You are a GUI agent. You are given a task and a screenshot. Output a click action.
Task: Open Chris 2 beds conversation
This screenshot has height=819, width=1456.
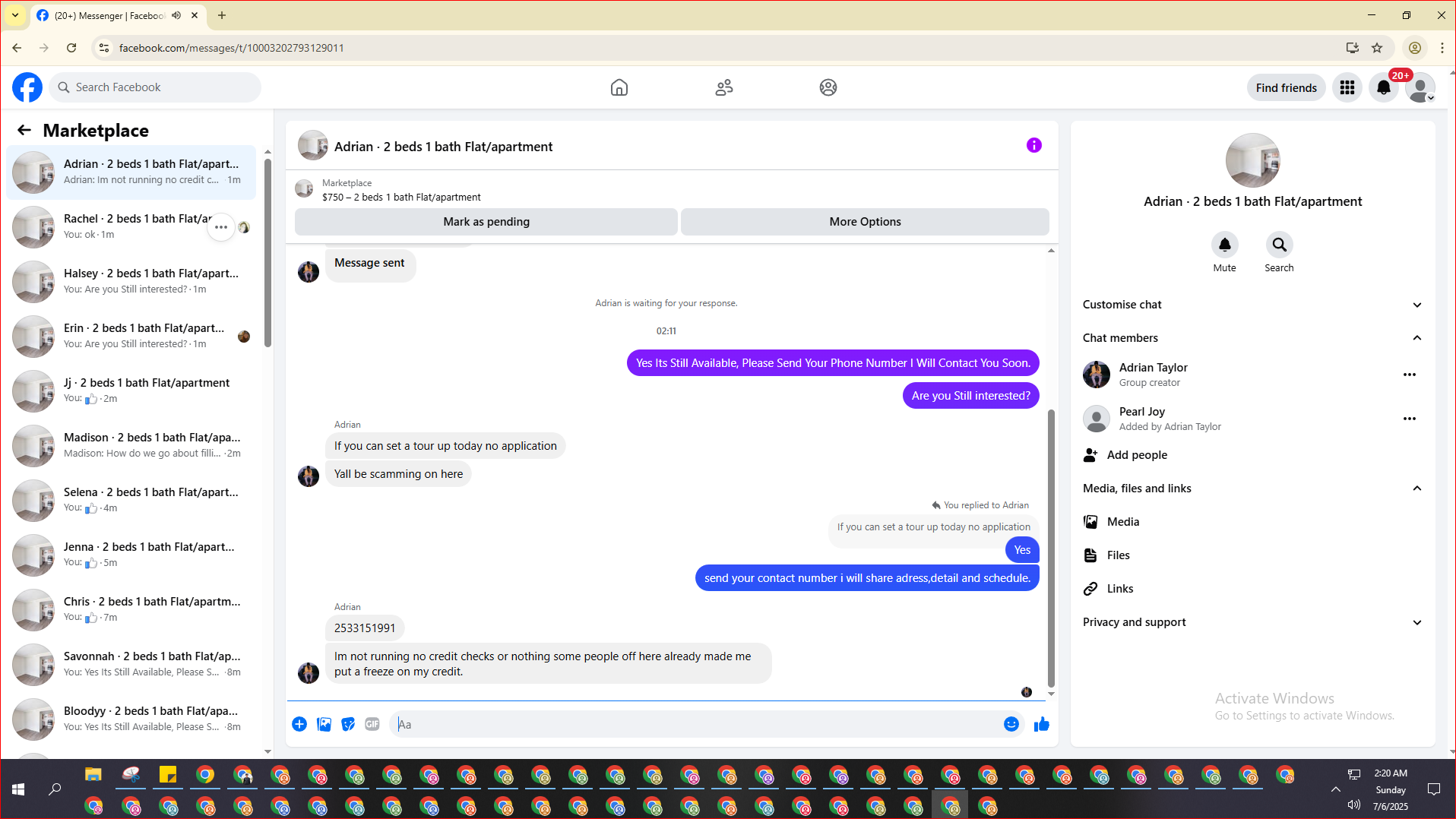click(131, 609)
